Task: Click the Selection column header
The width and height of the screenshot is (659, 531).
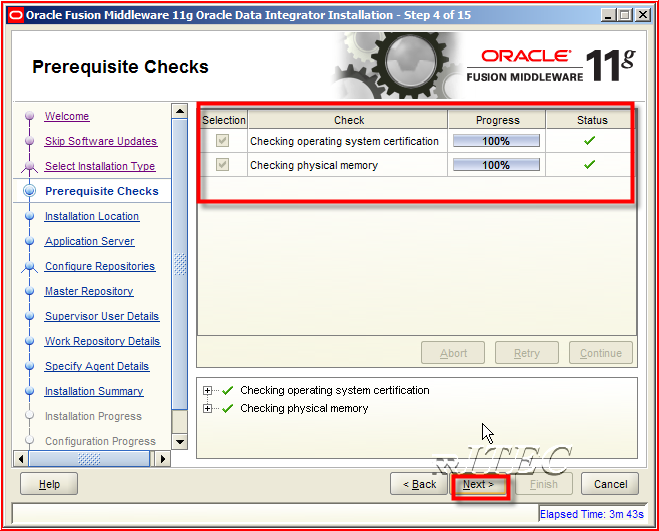Action: pos(224,120)
